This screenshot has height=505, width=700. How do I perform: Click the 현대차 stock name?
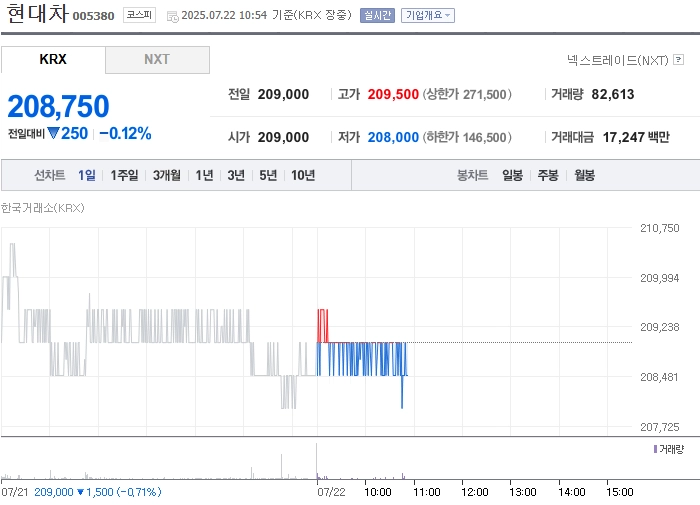click(x=38, y=13)
